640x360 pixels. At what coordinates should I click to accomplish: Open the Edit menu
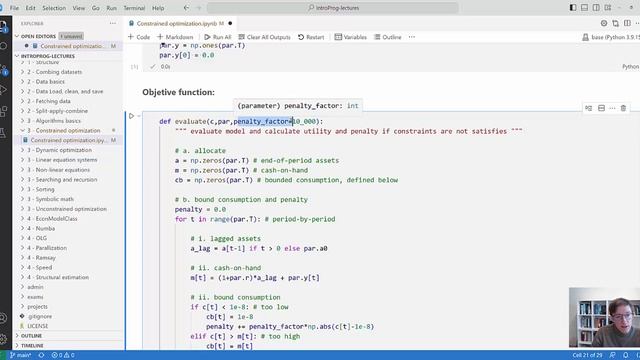tap(31, 8)
